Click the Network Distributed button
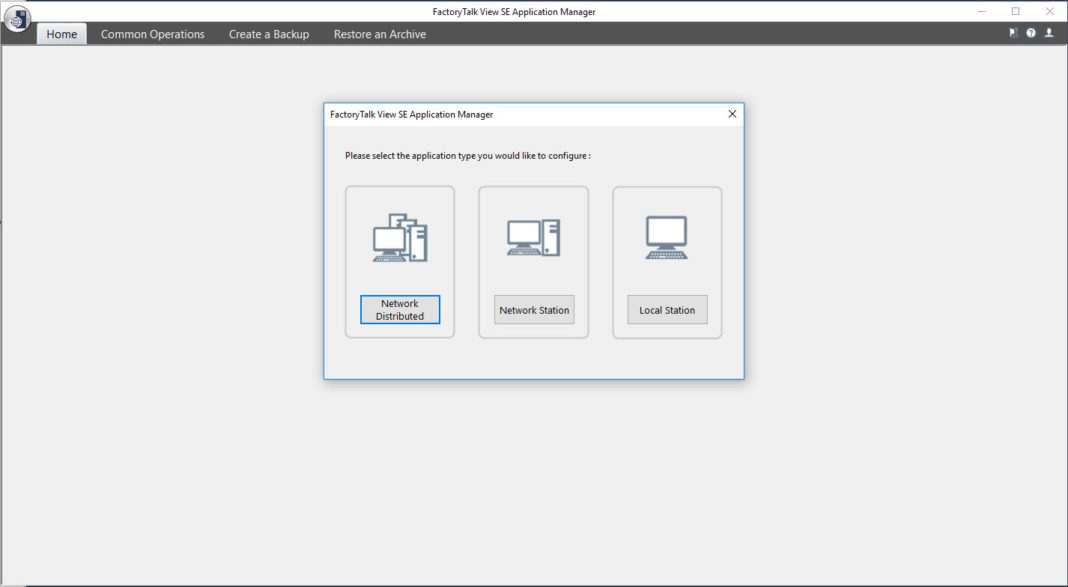This screenshot has width=1068, height=587. pyautogui.click(x=399, y=309)
